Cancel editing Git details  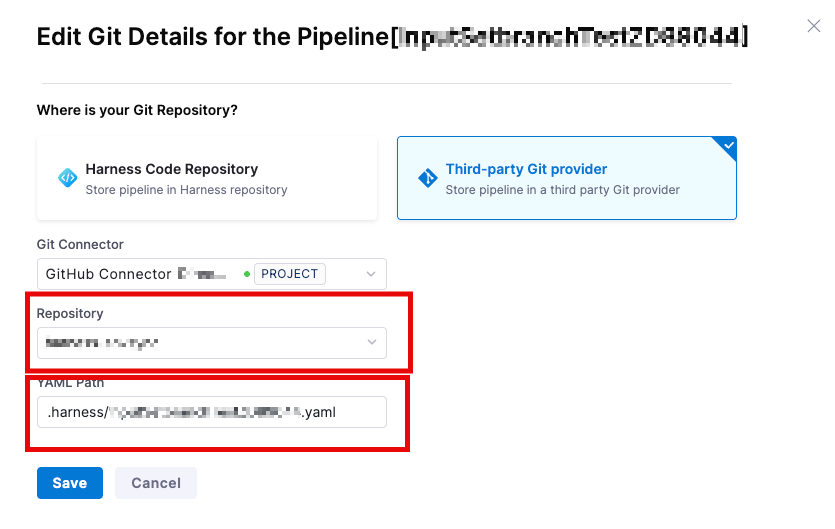156,483
